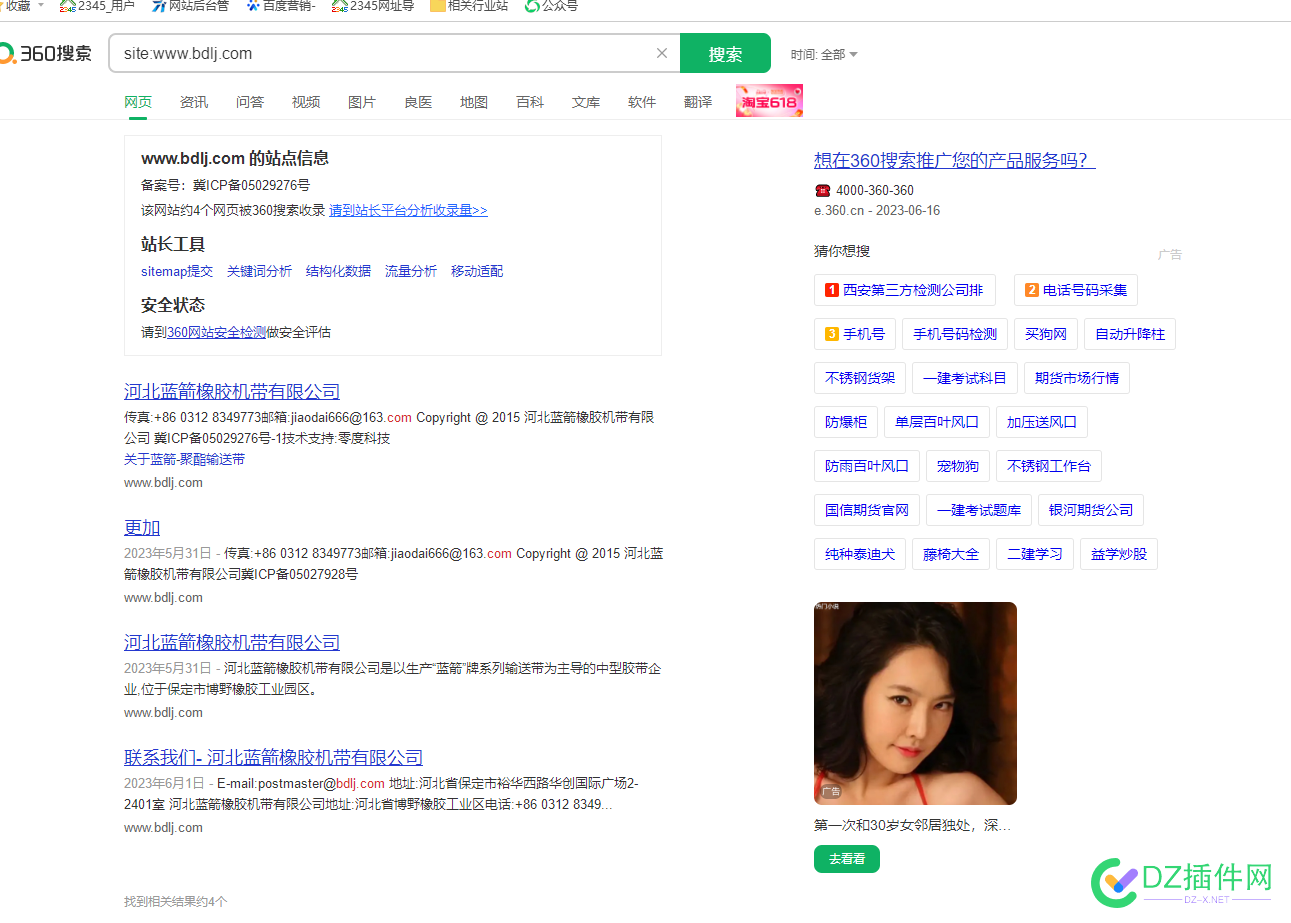Open the 流量分析 tool link
Image resolution: width=1291 pixels, height=923 pixels.
pos(411,271)
